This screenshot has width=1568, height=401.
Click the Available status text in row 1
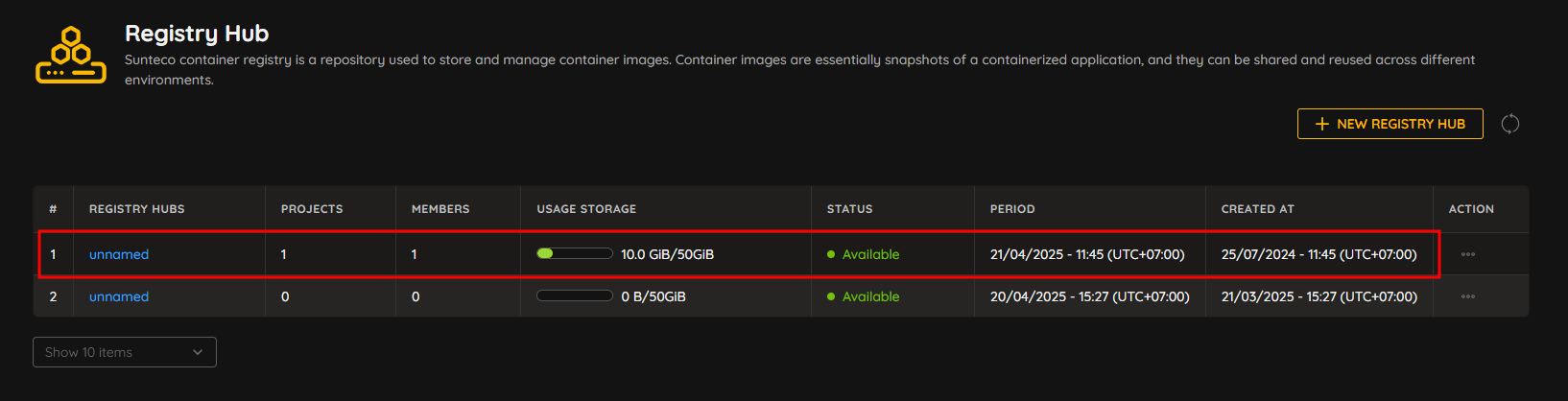point(871,254)
